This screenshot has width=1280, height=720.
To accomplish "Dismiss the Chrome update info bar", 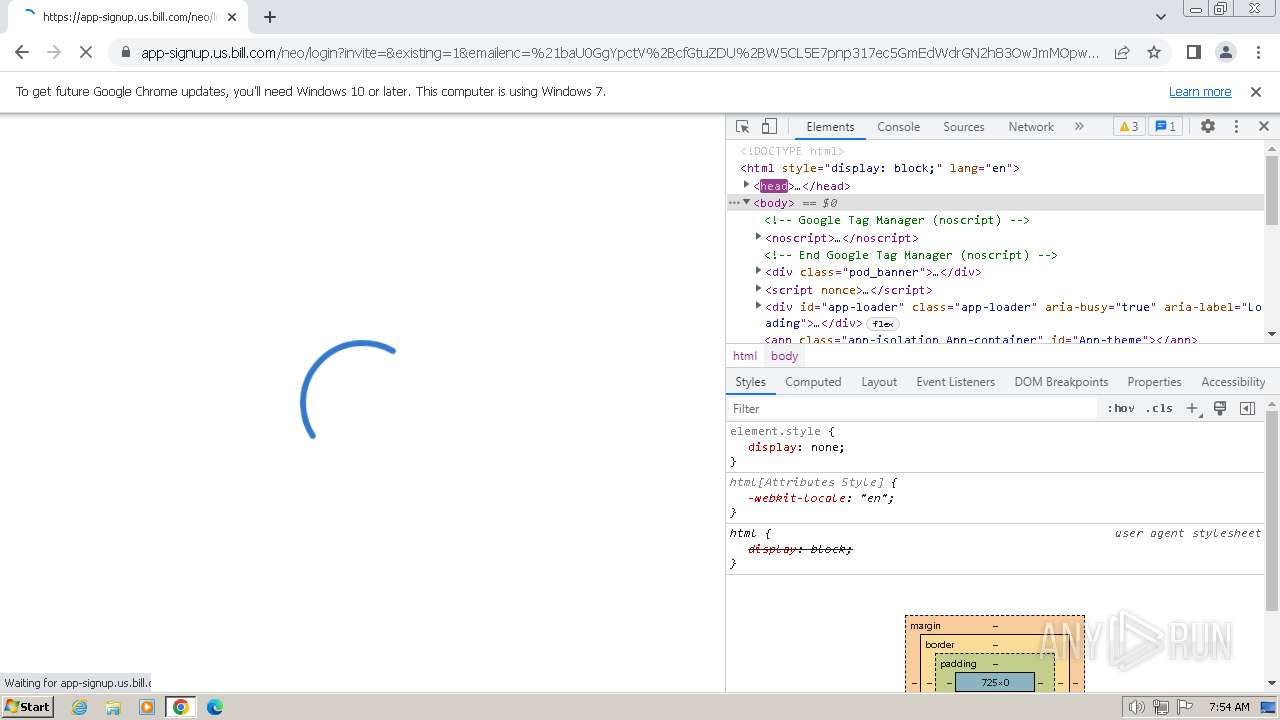I will click(1256, 91).
